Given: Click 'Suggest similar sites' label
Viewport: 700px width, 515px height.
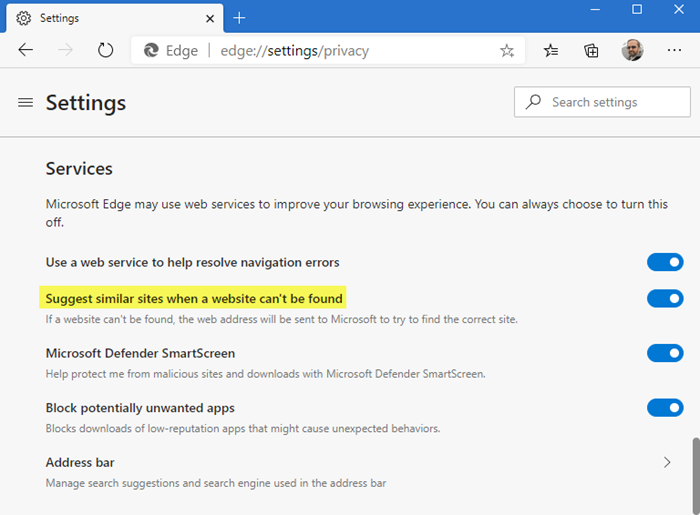Looking at the screenshot, I should click(x=194, y=299).
